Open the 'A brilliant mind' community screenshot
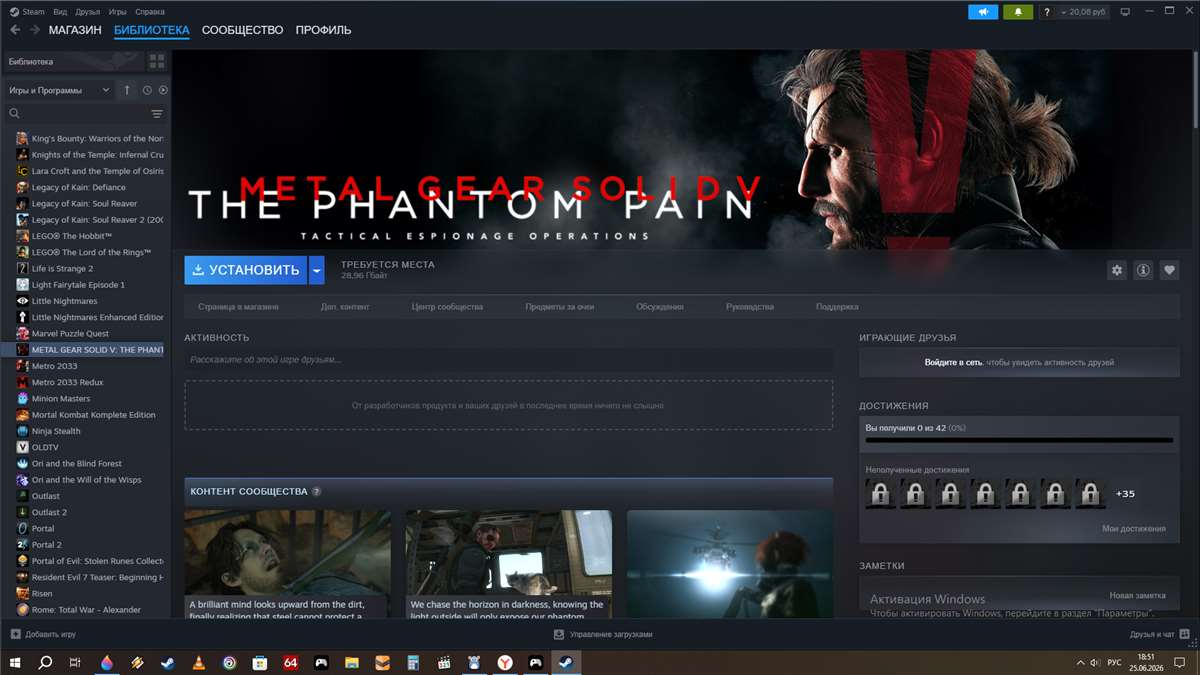This screenshot has width=1200, height=675. (287, 564)
